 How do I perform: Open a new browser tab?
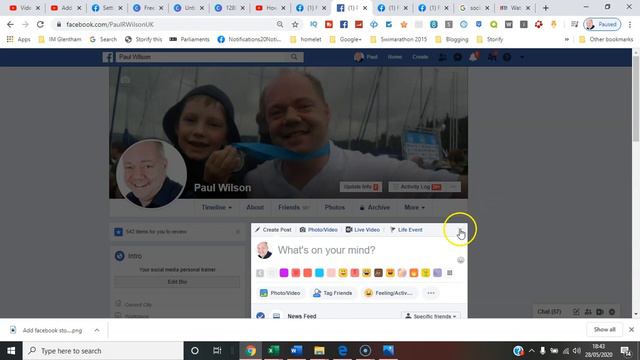546,8
